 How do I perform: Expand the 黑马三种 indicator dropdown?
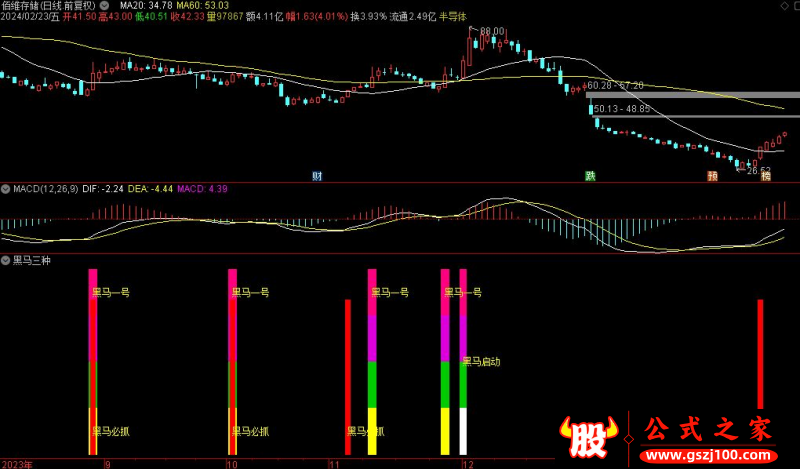click(5, 260)
